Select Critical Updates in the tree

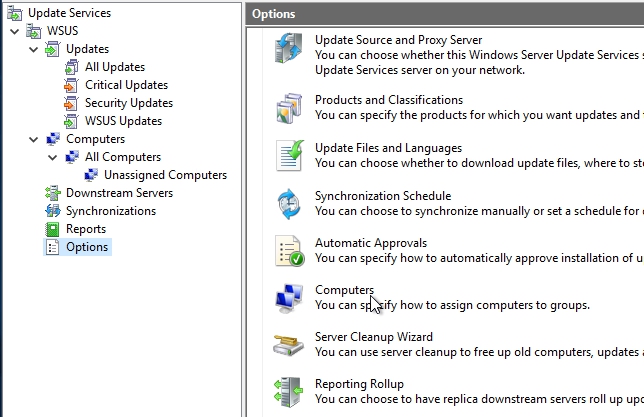126,85
